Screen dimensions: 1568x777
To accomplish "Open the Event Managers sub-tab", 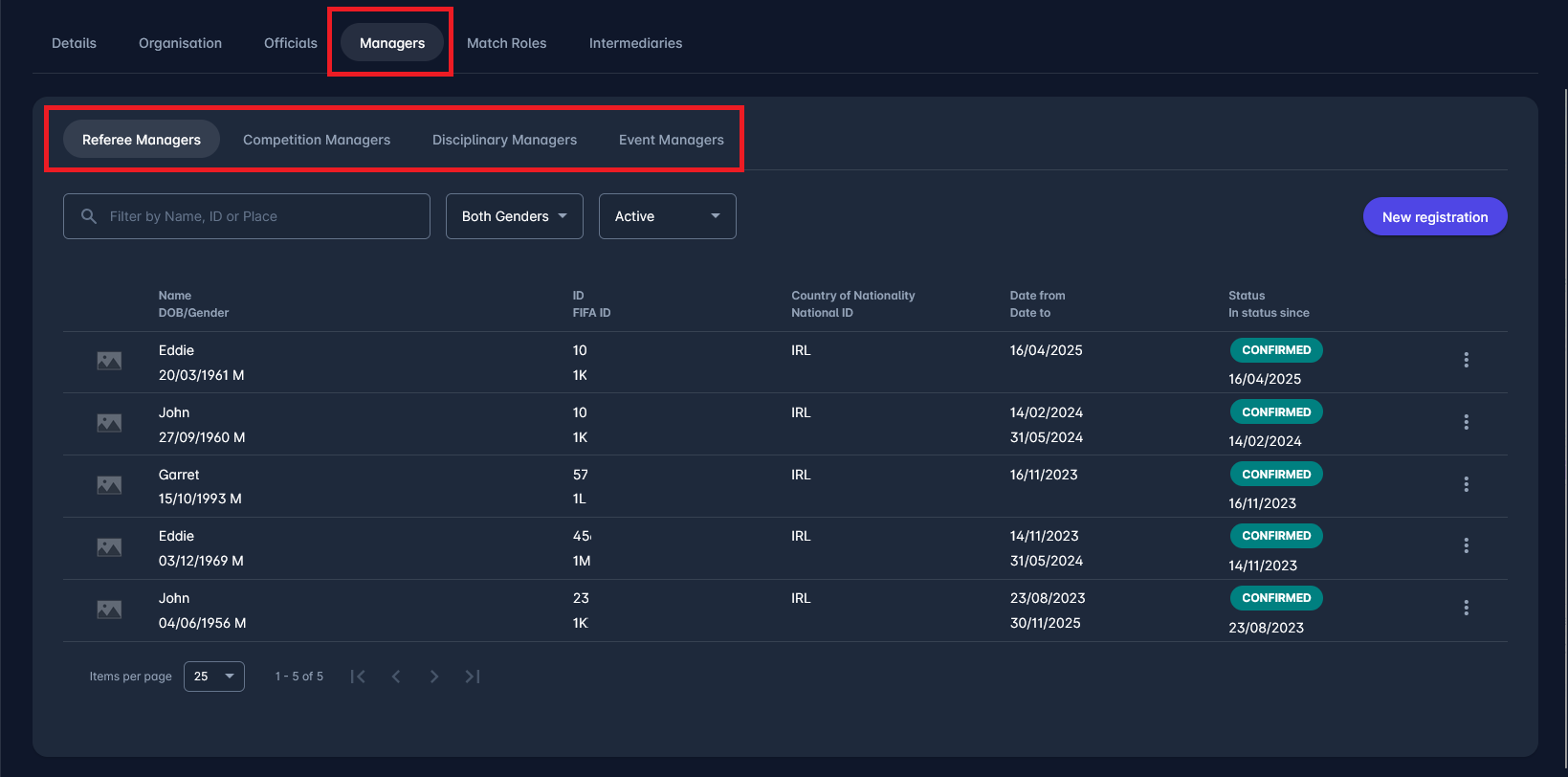I will point(671,140).
